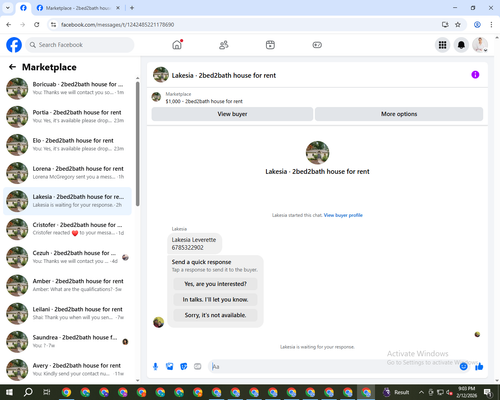Open the Portia conversation

click(68, 116)
